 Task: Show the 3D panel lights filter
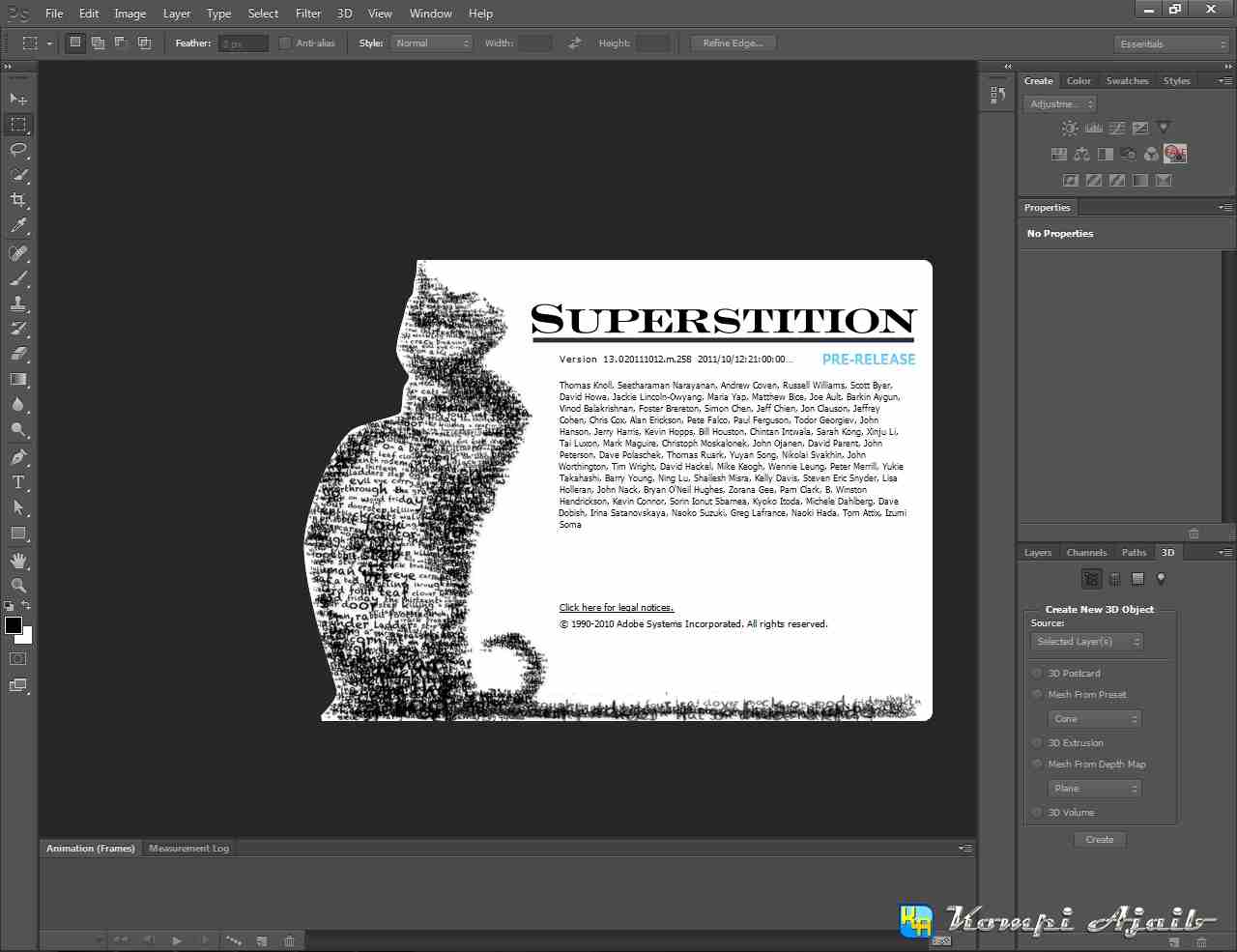coord(1161,579)
